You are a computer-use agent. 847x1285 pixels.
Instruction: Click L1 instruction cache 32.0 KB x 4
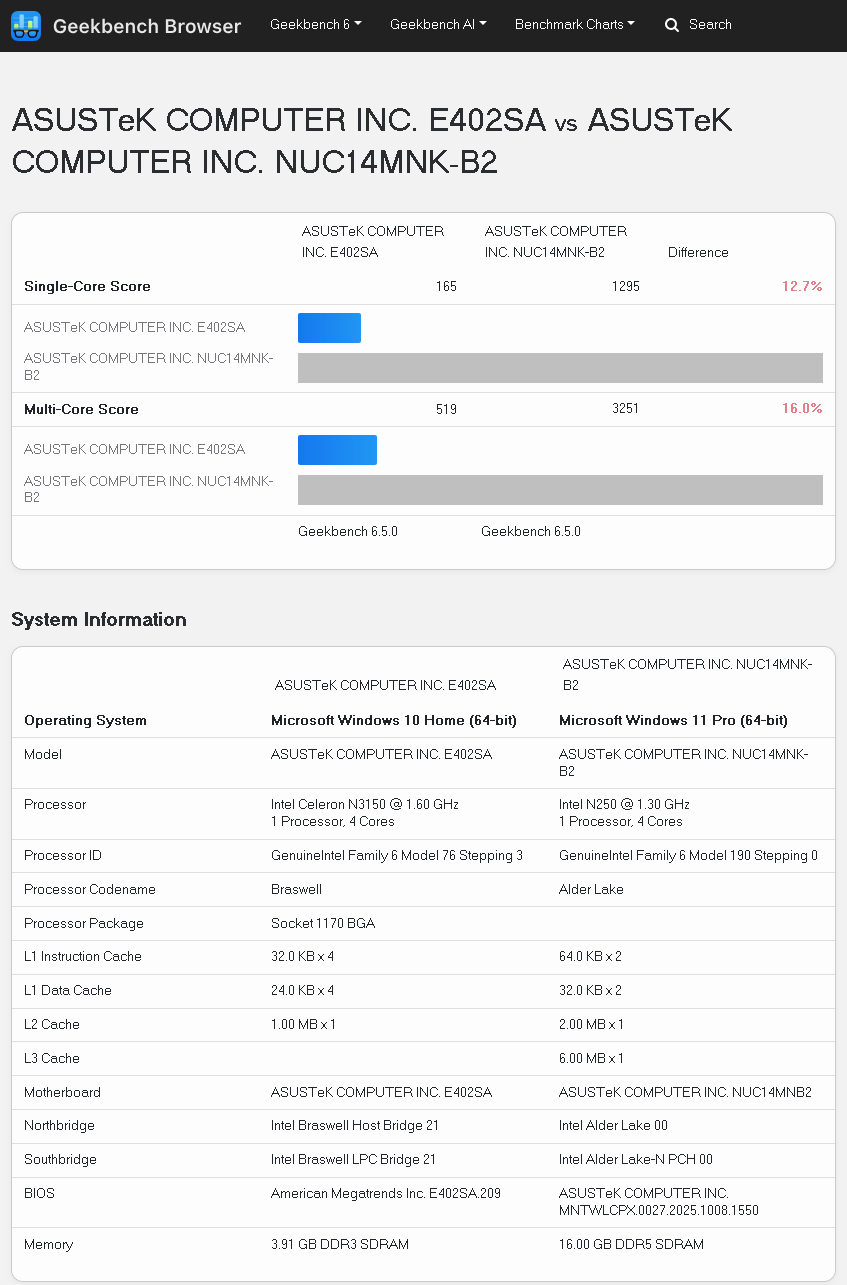[303, 956]
